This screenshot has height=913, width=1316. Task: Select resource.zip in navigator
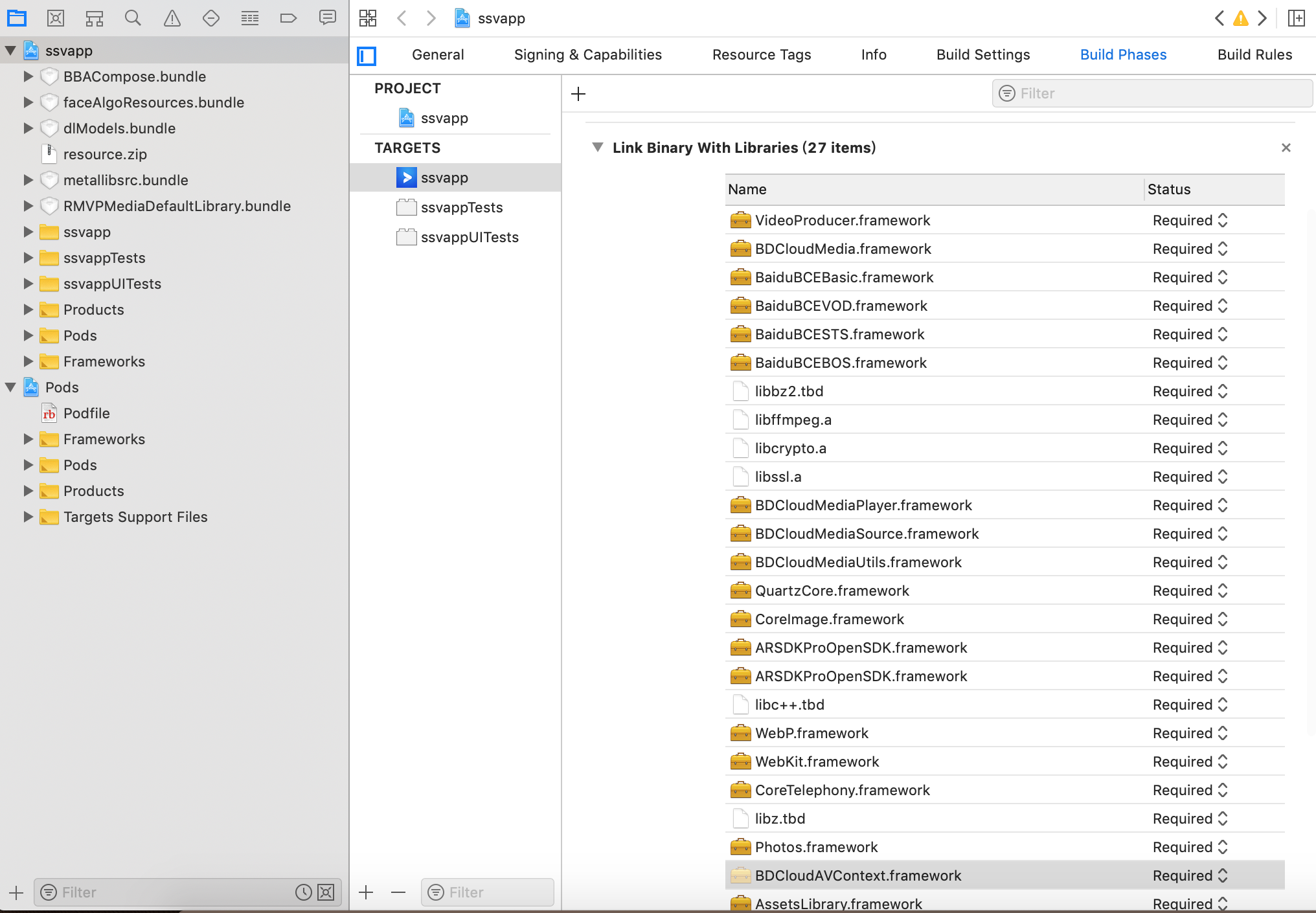(x=105, y=154)
